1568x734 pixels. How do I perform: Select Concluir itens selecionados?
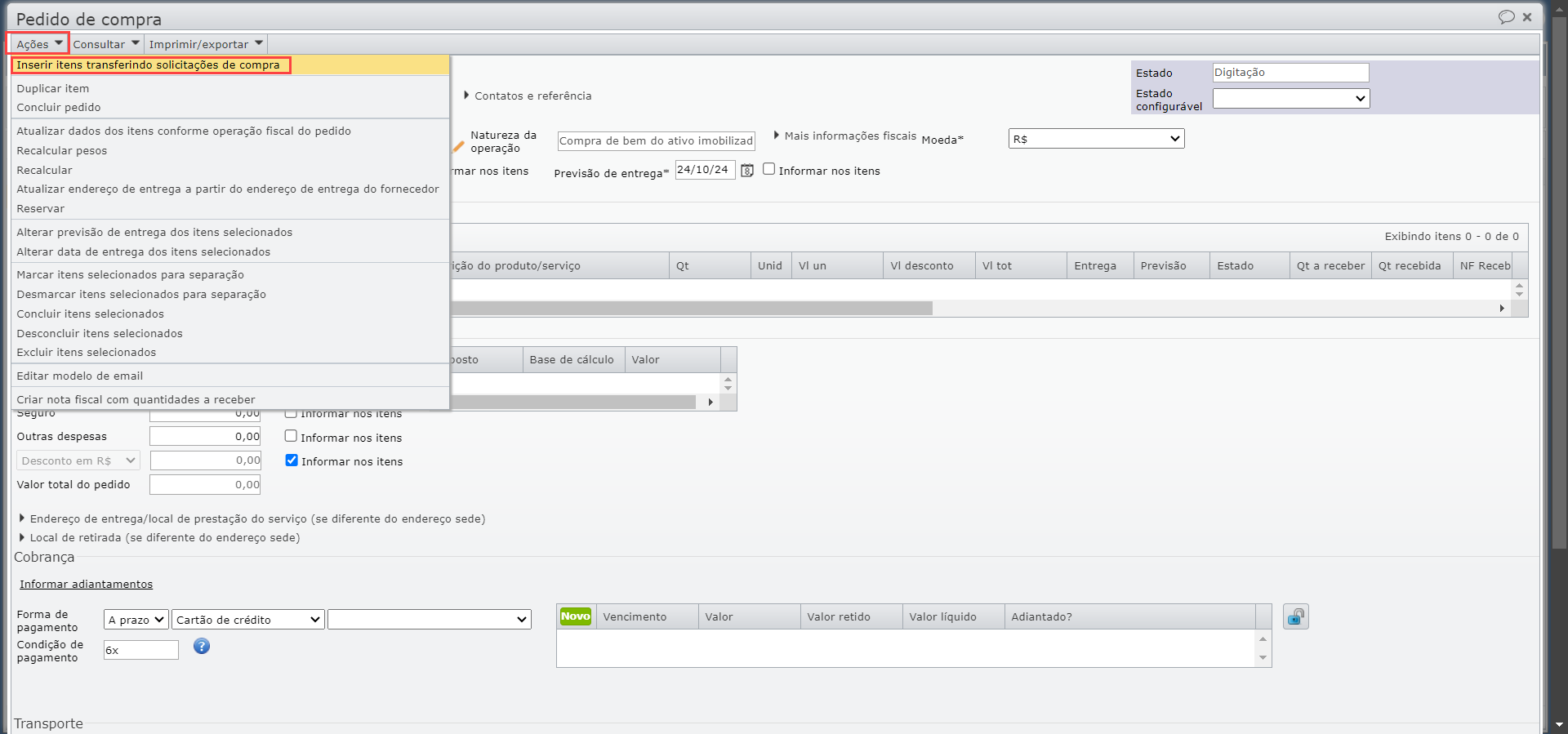(230, 314)
